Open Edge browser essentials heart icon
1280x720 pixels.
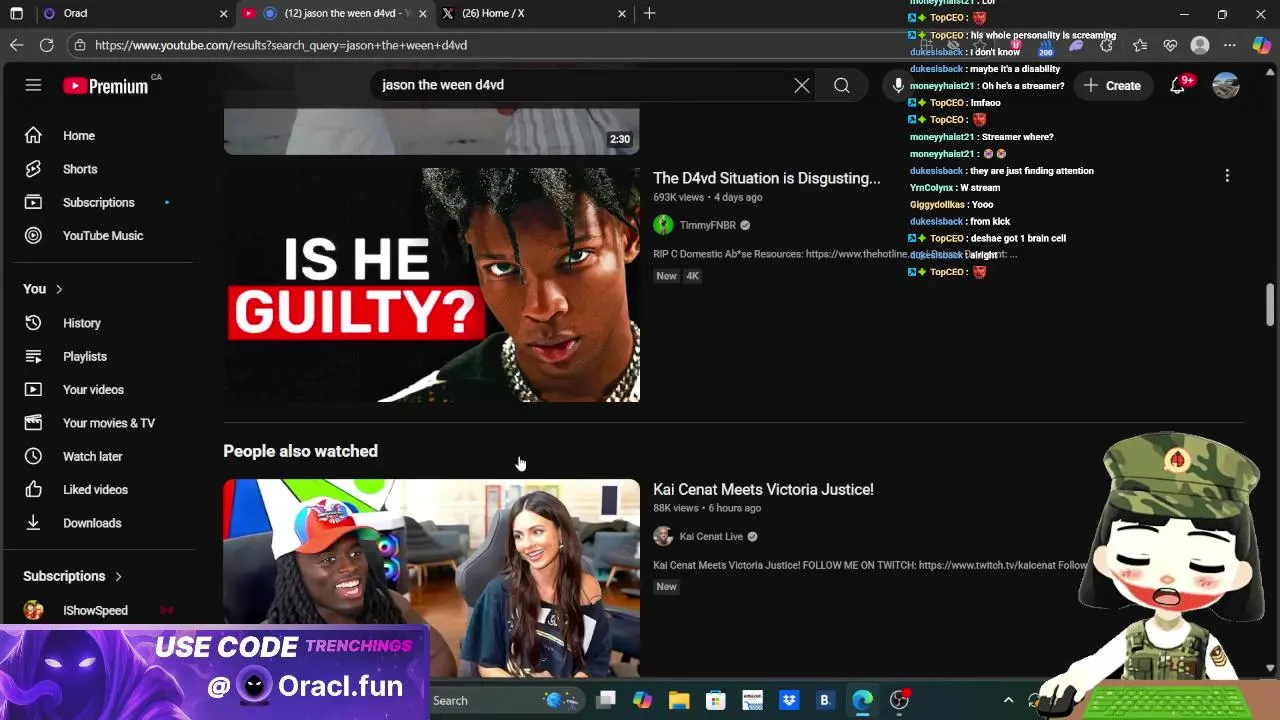[1170, 45]
